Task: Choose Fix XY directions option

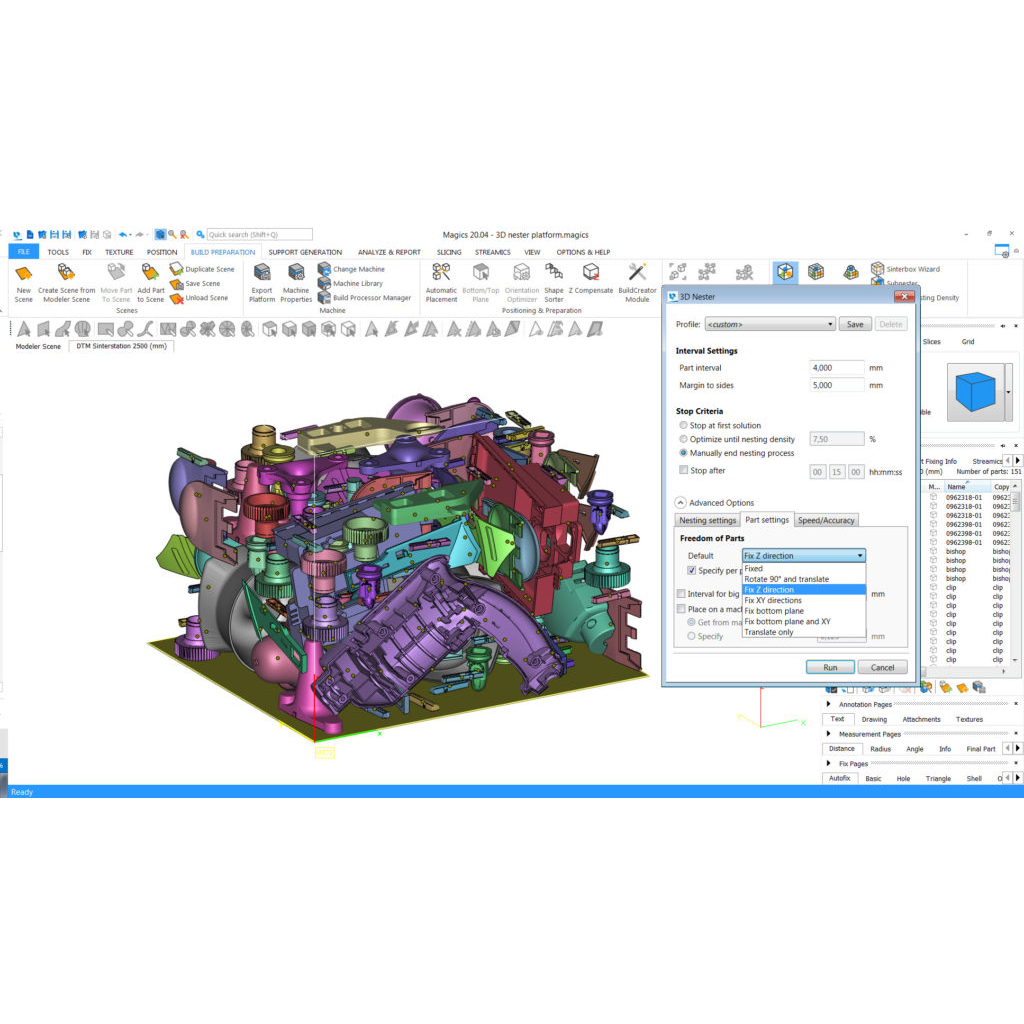Action: coord(804,600)
